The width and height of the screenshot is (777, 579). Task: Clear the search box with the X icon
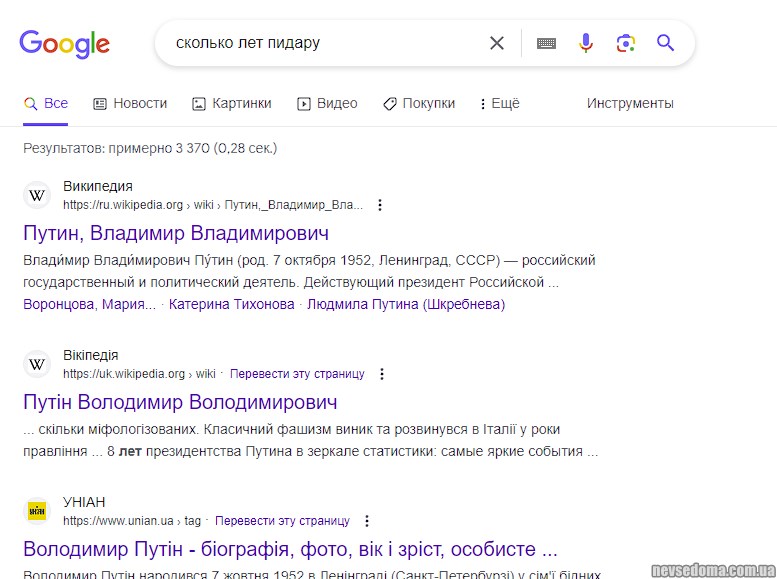pos(497,43)
